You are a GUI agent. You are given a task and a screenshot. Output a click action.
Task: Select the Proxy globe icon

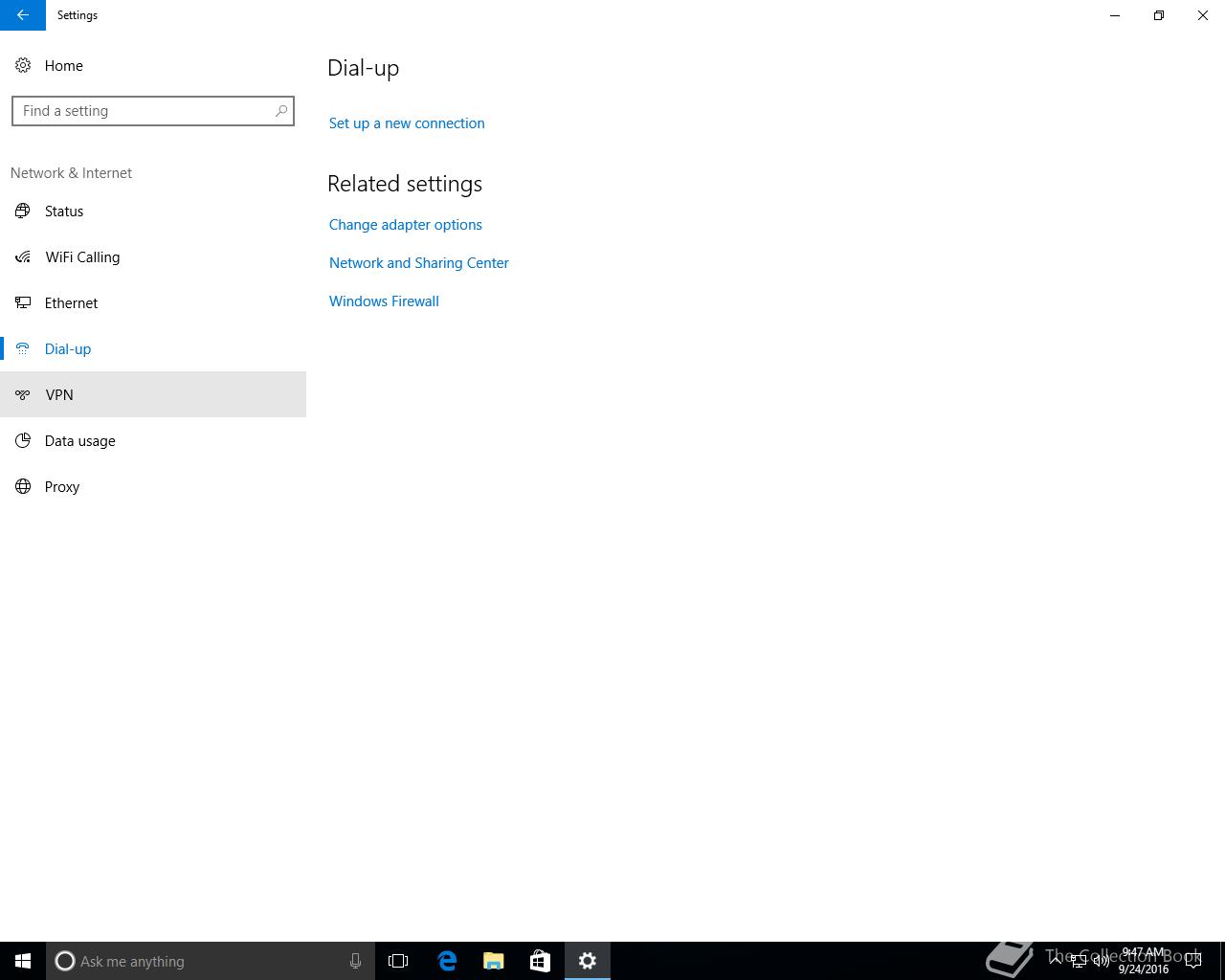point(23,486)
